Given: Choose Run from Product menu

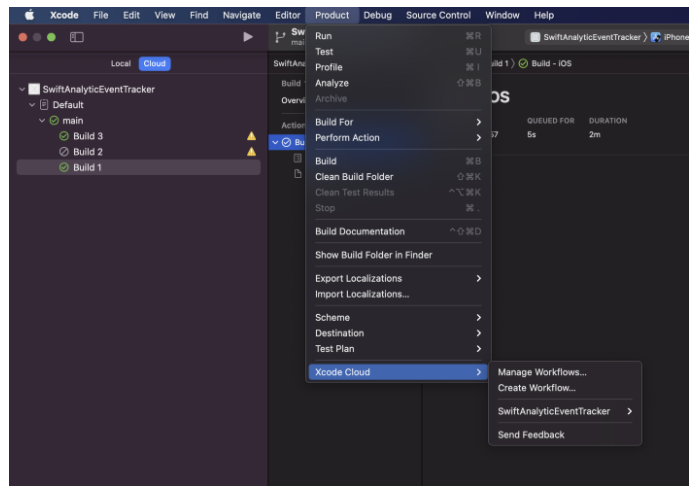Looking at the screenshot, I should tap(398, 36).
